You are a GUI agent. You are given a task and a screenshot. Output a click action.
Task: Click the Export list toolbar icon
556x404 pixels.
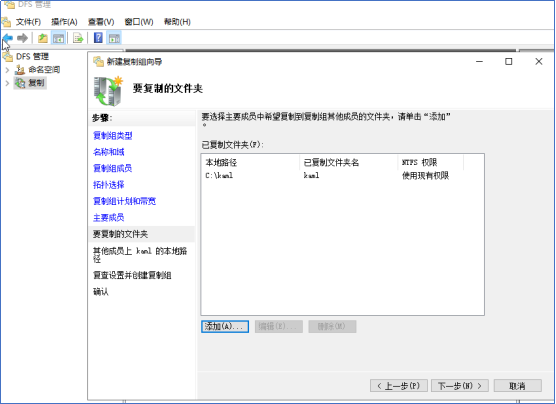[x=78, y=38]
